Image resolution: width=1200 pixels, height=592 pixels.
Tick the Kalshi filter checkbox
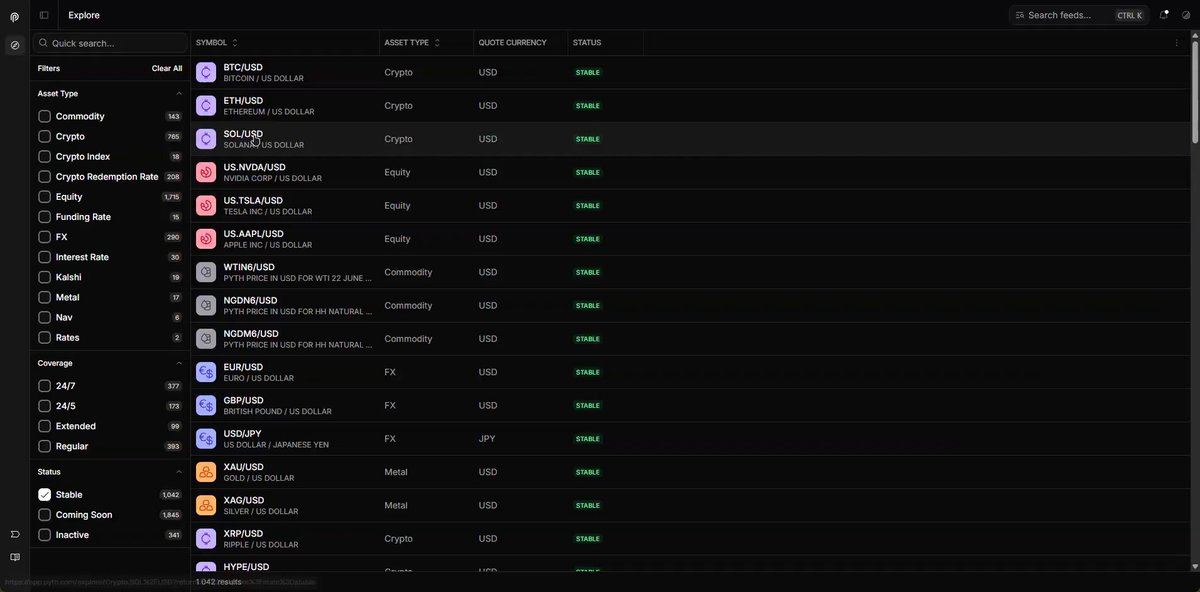44,277
